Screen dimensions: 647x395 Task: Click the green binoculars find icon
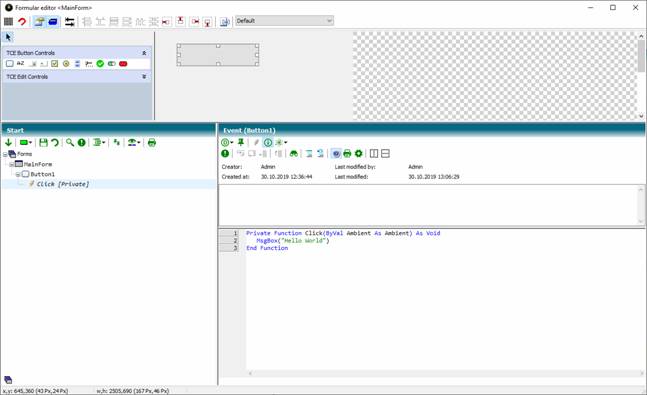pos(294,154)
